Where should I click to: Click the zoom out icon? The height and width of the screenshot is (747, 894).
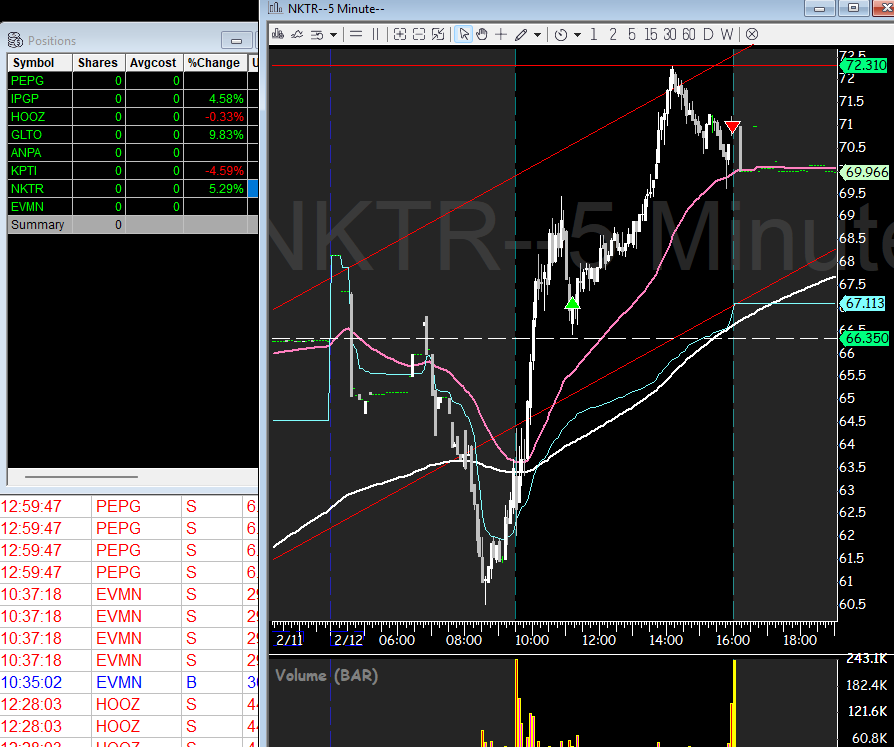pyautogui.click(x=419, y=35)
